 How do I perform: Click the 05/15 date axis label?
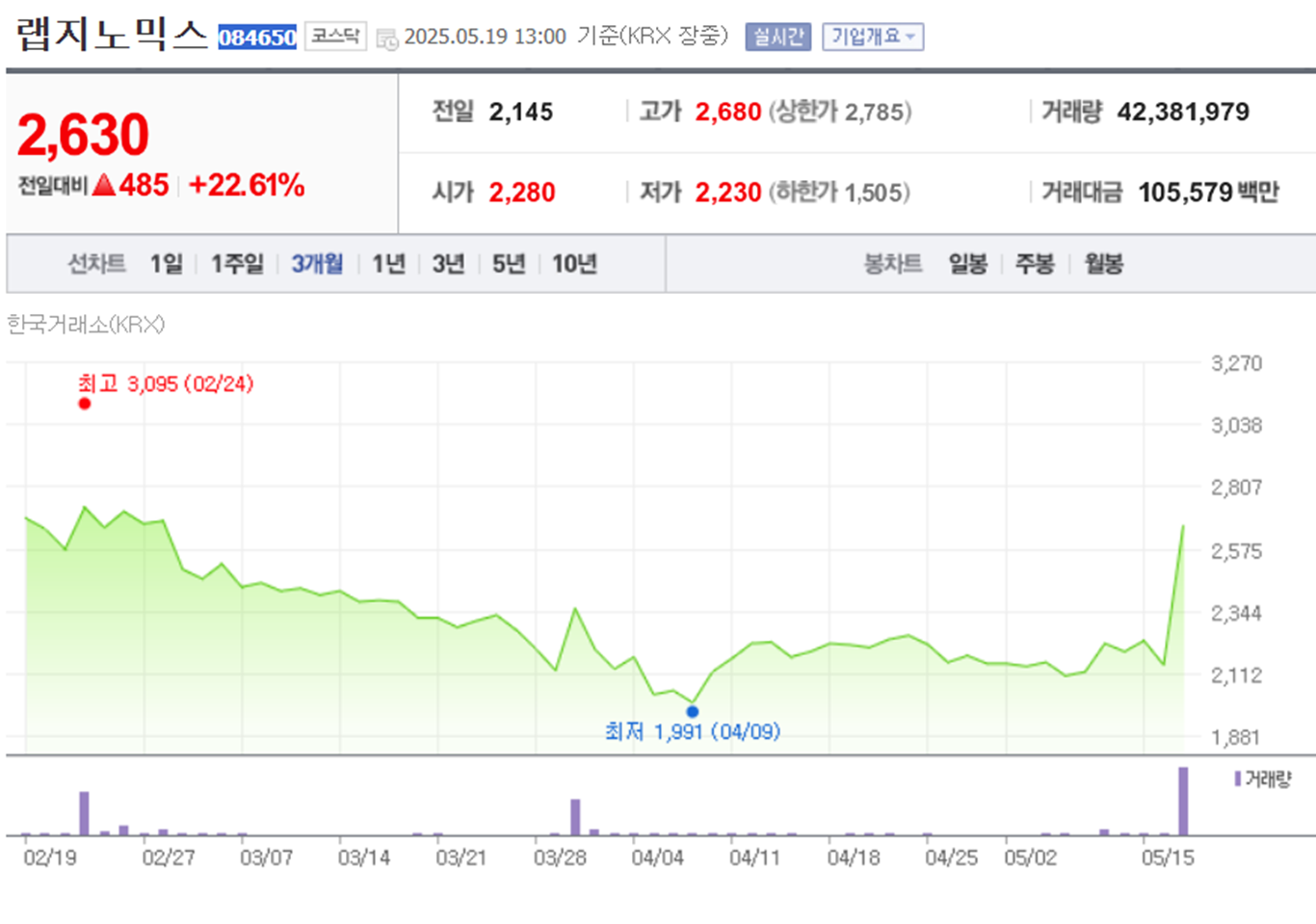(x=1168, y=858)
